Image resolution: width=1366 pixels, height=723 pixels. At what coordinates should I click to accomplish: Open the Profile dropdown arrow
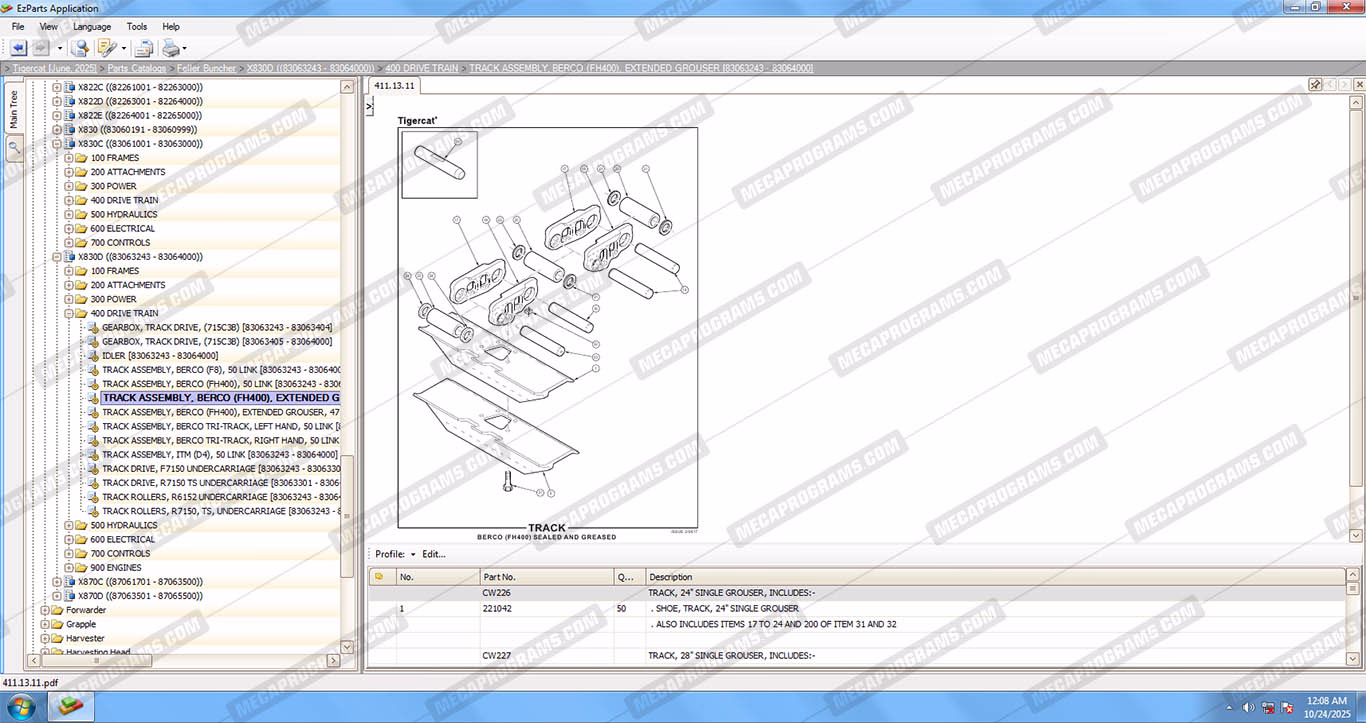point(413,554)
